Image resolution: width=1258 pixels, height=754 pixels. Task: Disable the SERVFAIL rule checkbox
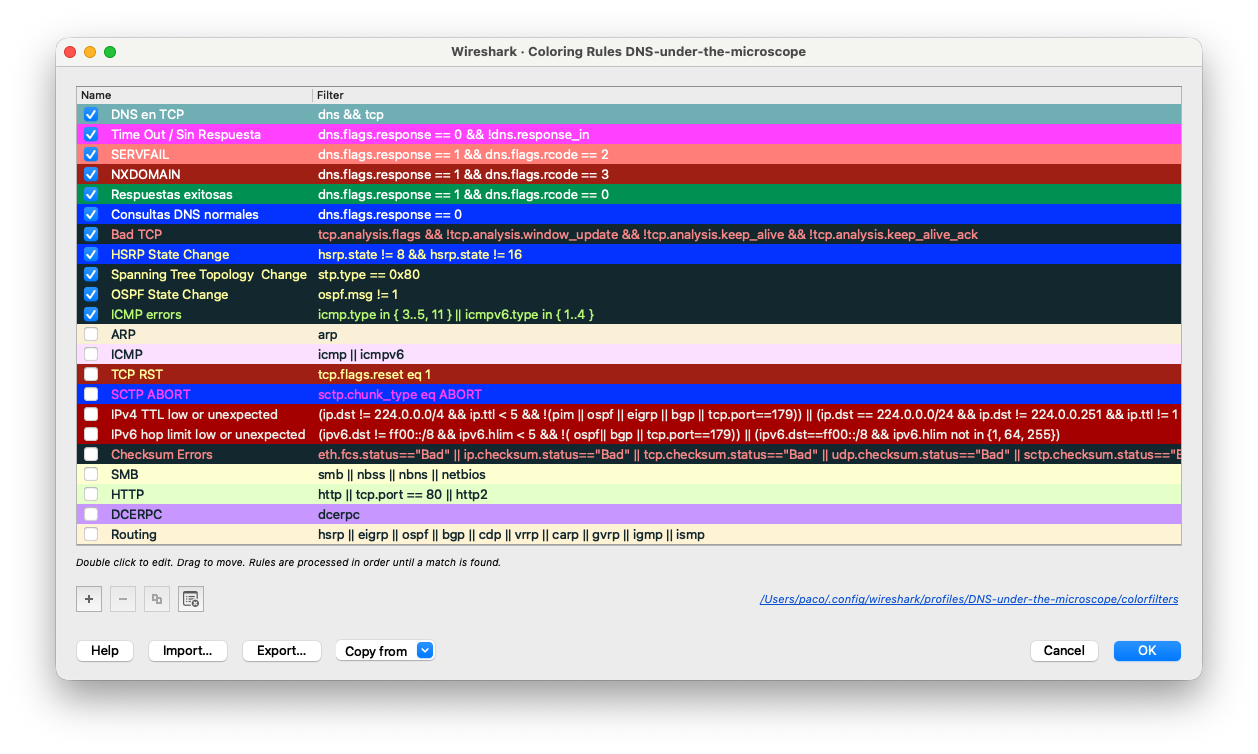pyautogui.click(x=91, y=155)
